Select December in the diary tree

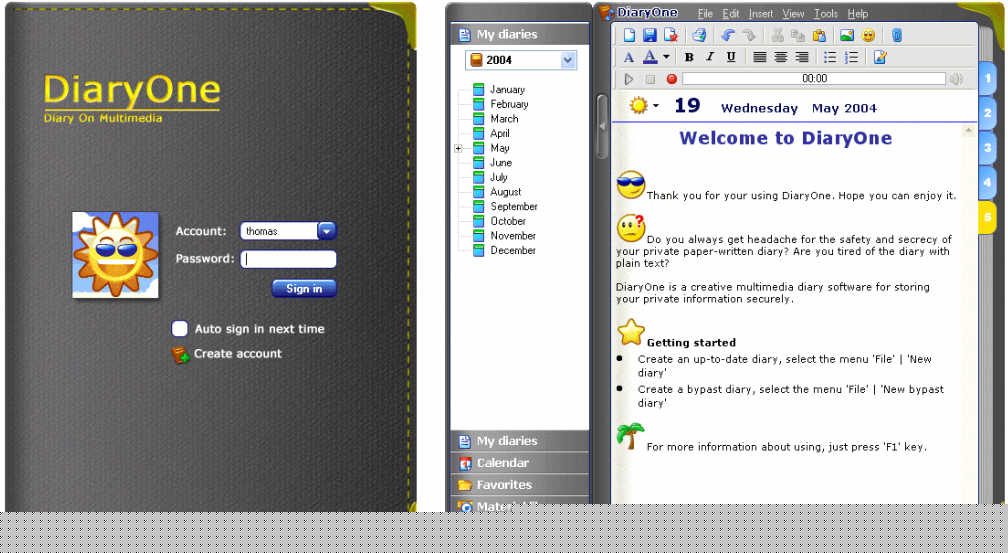coord(513,250)
